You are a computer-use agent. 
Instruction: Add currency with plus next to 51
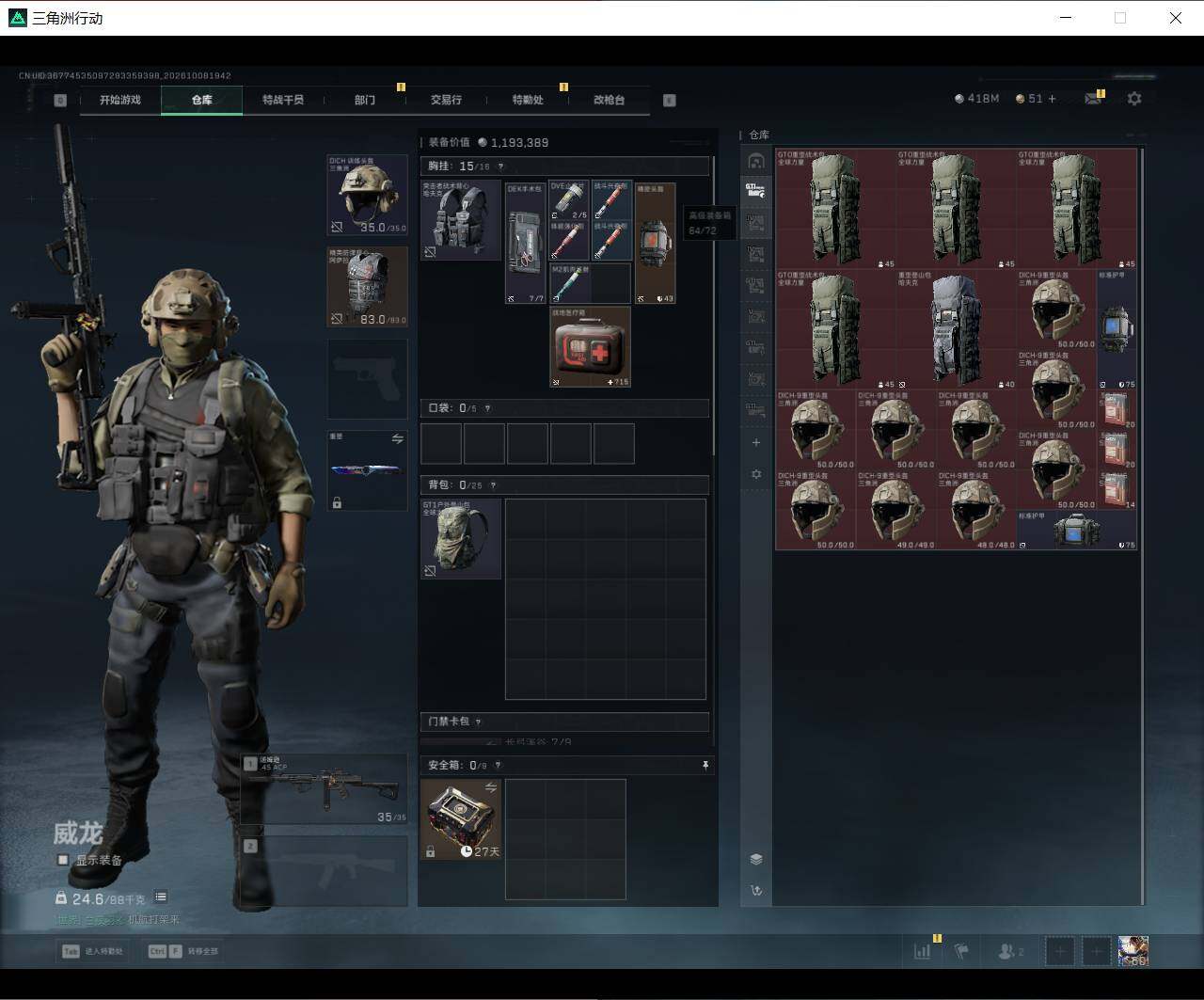pyautogui.click(x=1052, y=99)
